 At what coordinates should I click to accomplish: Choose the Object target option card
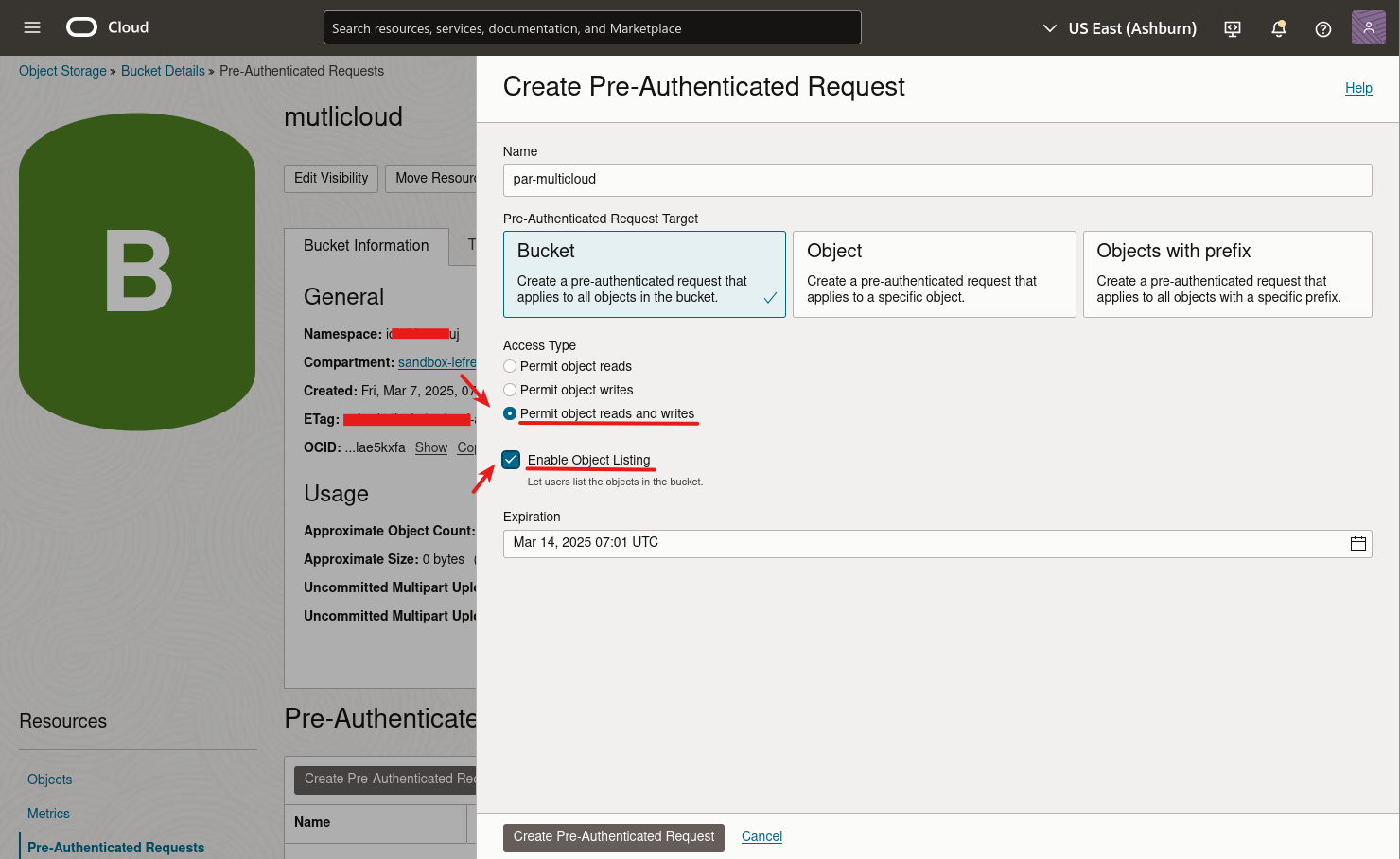click(934, 274)
